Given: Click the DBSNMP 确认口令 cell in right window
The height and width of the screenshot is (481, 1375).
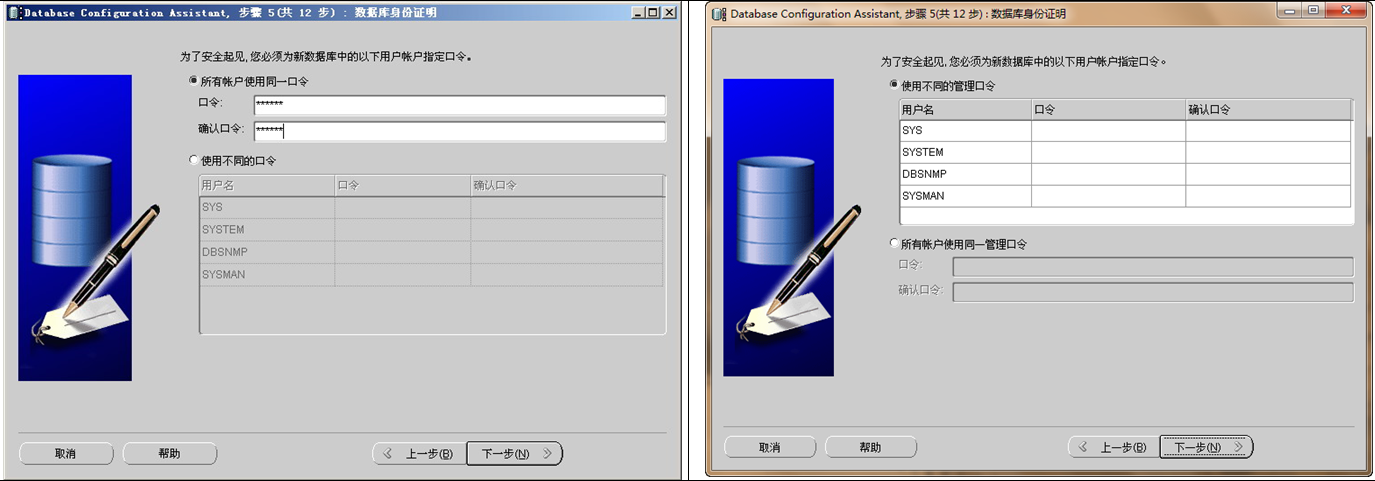Looking at the screenshot, I should [1268, 175].
